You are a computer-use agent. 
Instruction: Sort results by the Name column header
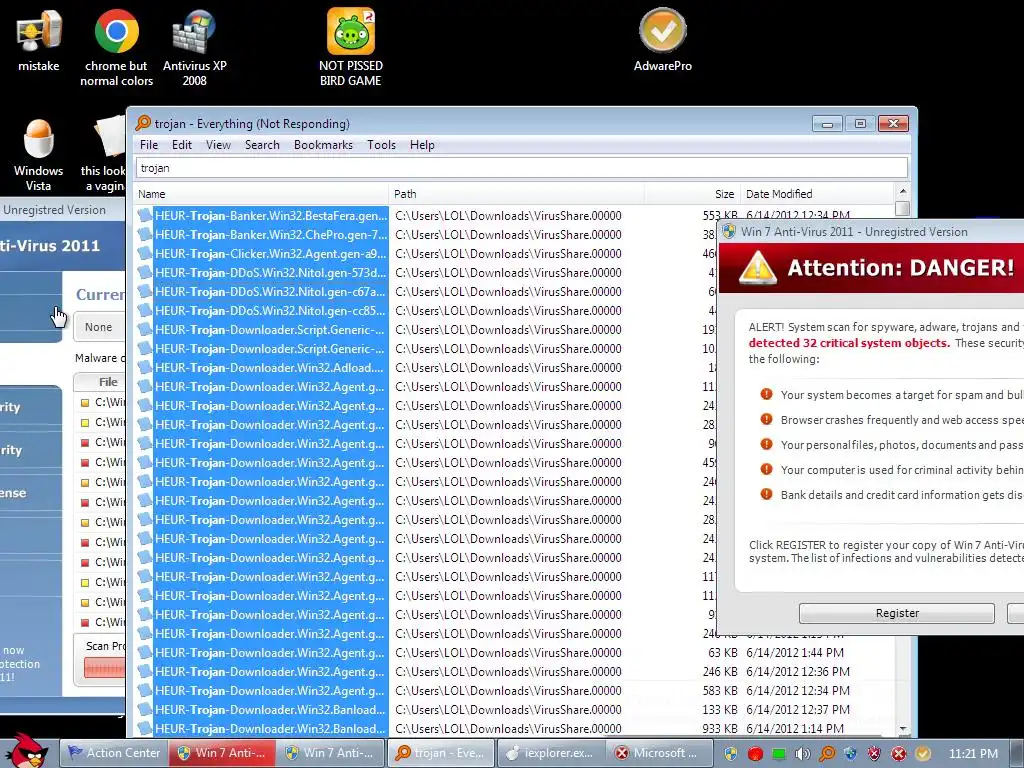click(x=261, y=194)
